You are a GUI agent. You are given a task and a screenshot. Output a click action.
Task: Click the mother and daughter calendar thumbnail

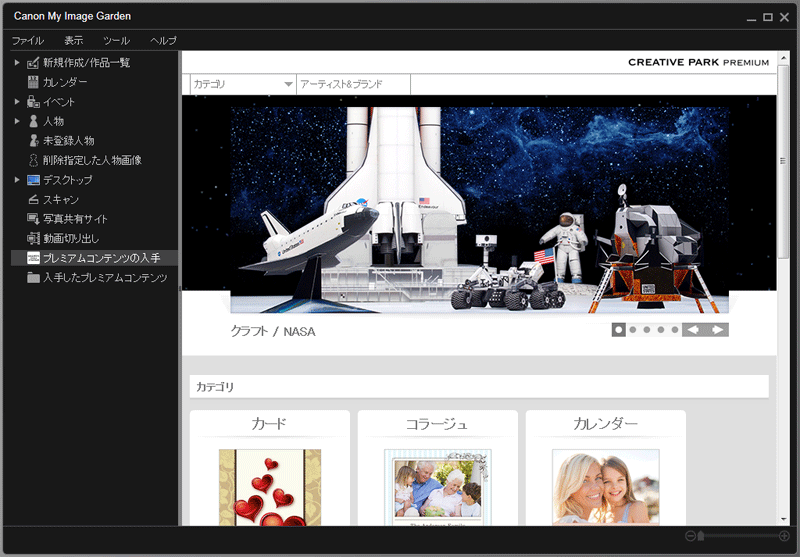pyautogui.click(x=606, y=487)
